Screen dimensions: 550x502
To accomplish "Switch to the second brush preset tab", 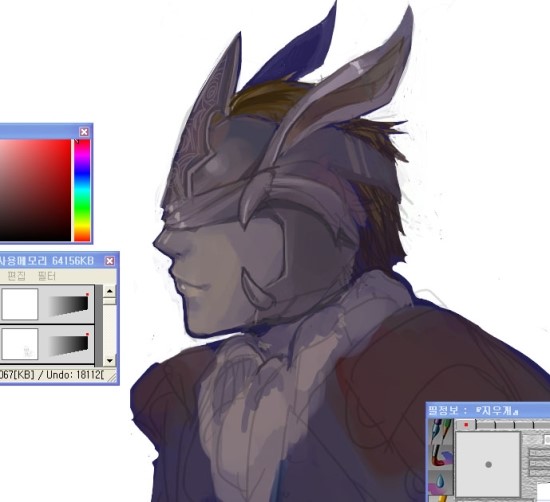I will click(x=485, y=425).
